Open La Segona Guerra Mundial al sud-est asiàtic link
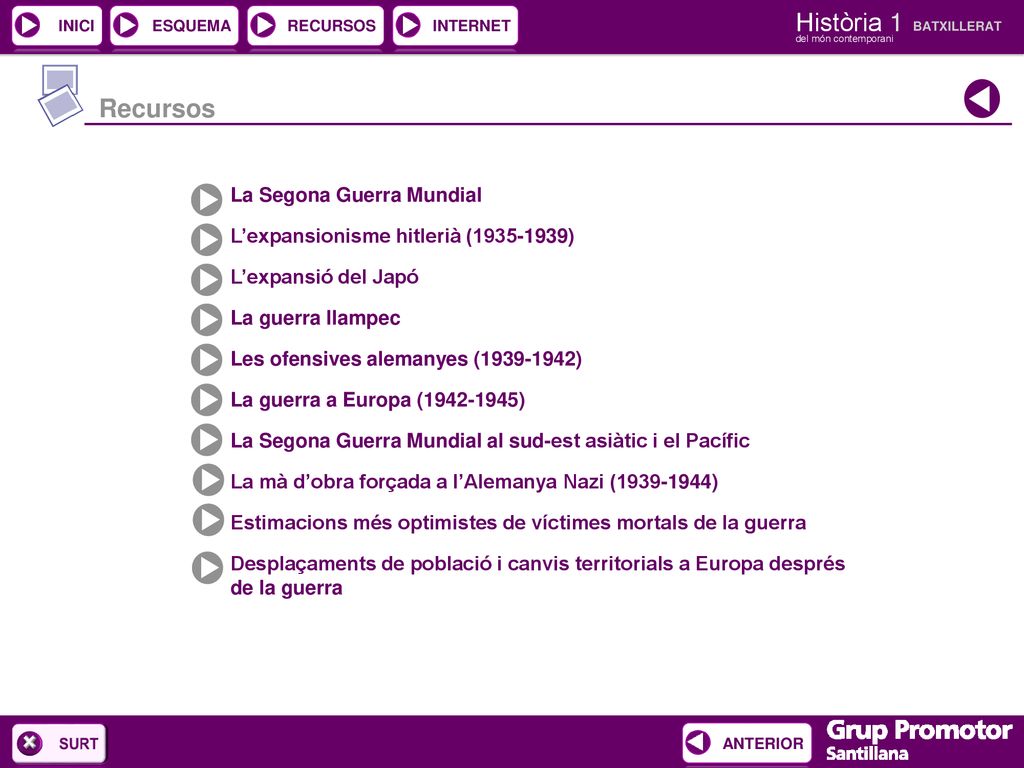The image size is (1024, 768). tap(490, 441)
